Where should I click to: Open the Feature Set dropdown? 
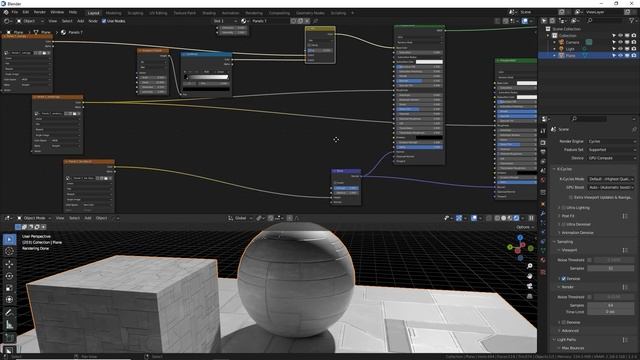(611, 150)
